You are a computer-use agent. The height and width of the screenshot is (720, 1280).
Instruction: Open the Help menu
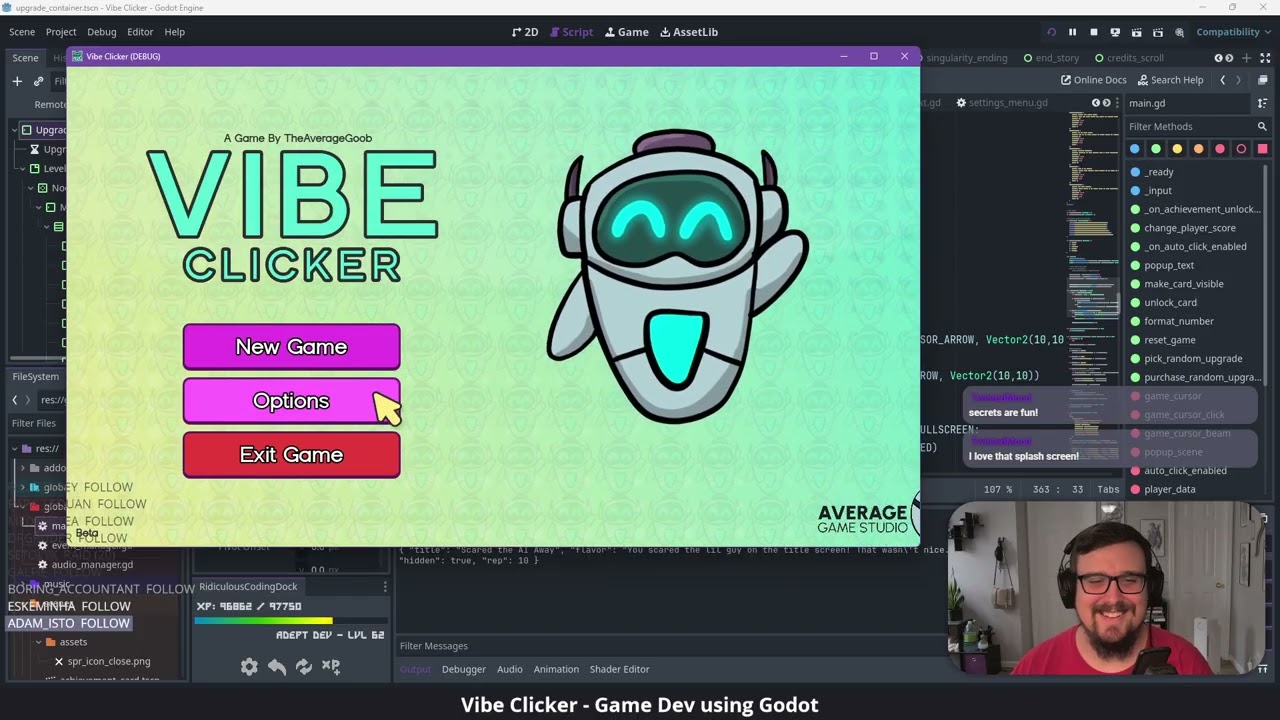click(x=174, y=32)
